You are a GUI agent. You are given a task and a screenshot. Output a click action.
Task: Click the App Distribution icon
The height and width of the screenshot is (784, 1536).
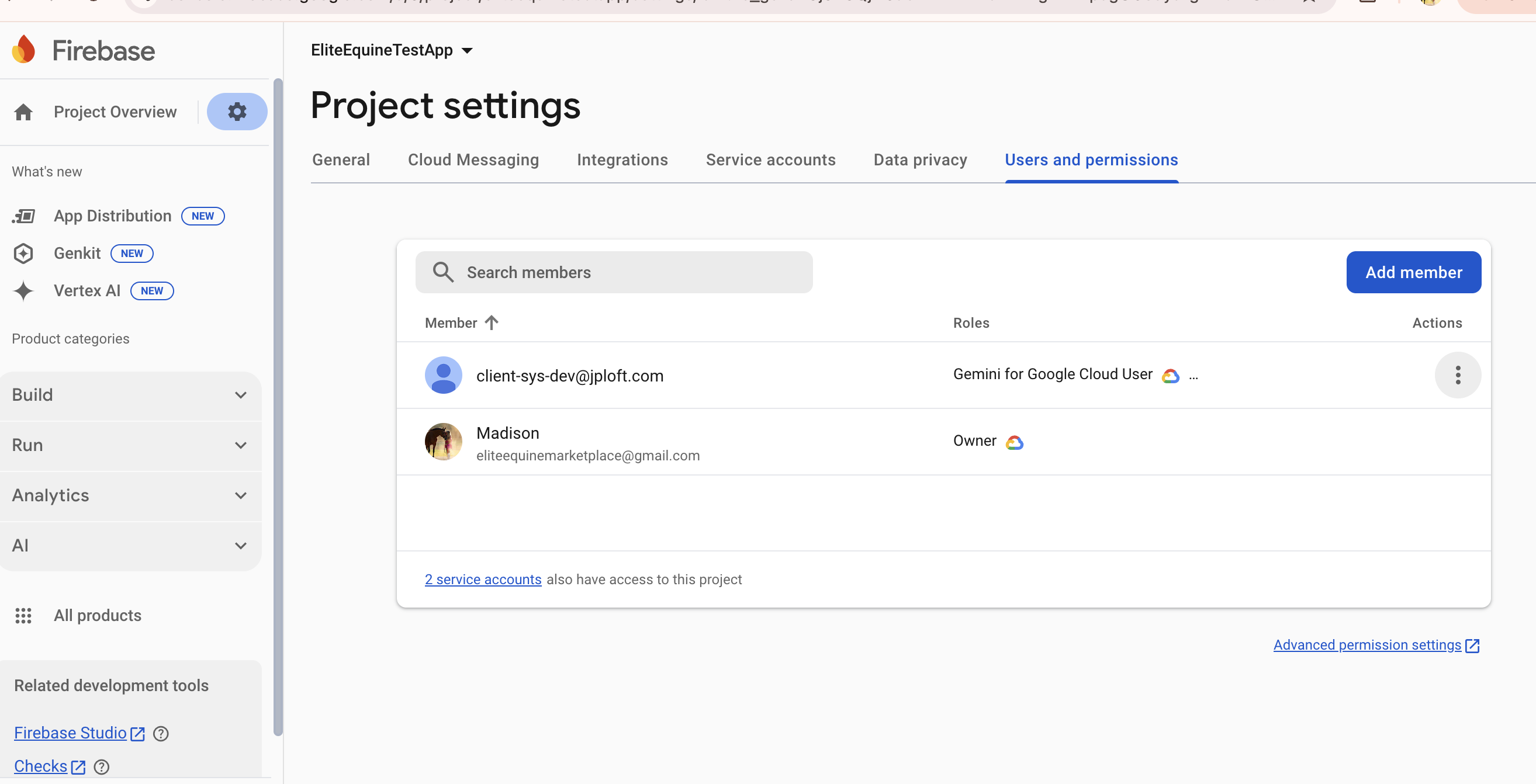[x=23, y=216]
